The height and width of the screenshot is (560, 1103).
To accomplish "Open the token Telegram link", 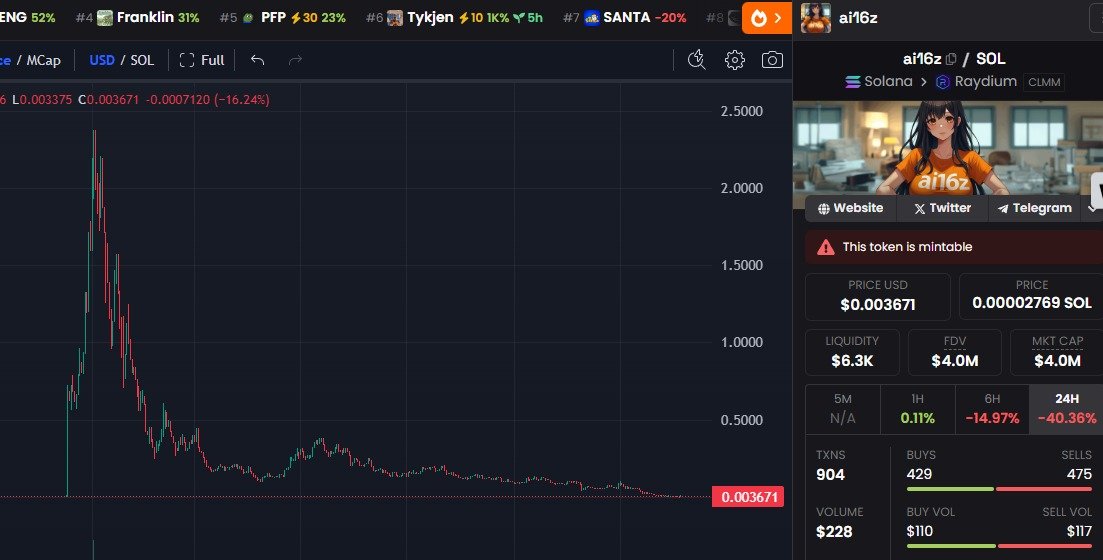I will [1034, 208].
